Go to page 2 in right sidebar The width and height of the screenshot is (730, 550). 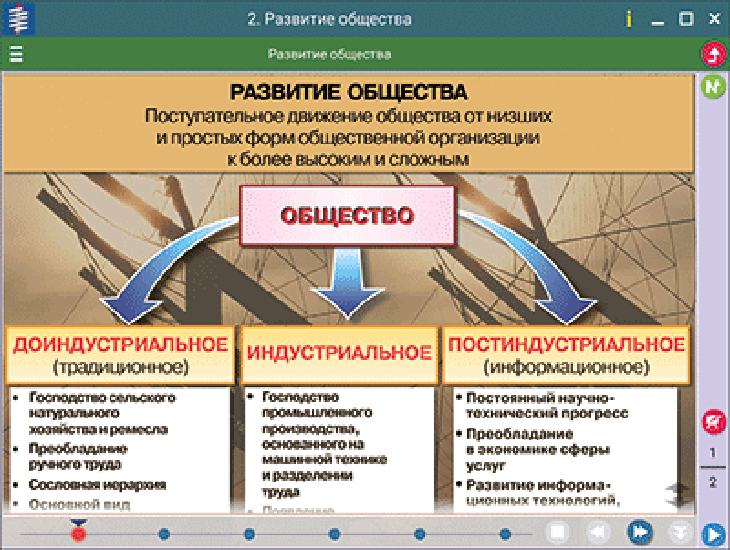(713, 482)
